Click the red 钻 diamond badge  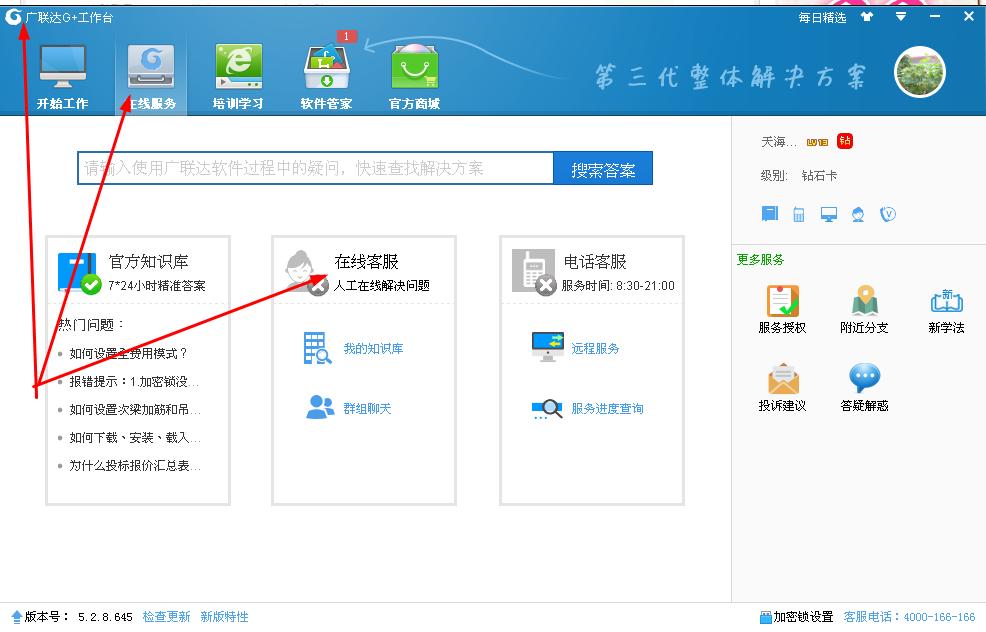point(845,141)
